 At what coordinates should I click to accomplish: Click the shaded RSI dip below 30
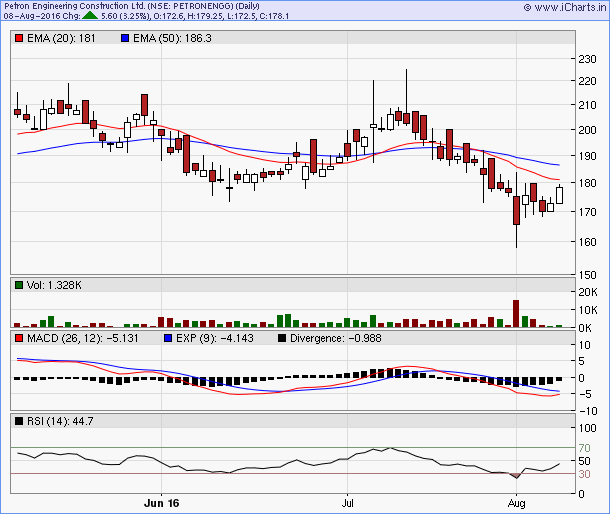pos(516,475)
